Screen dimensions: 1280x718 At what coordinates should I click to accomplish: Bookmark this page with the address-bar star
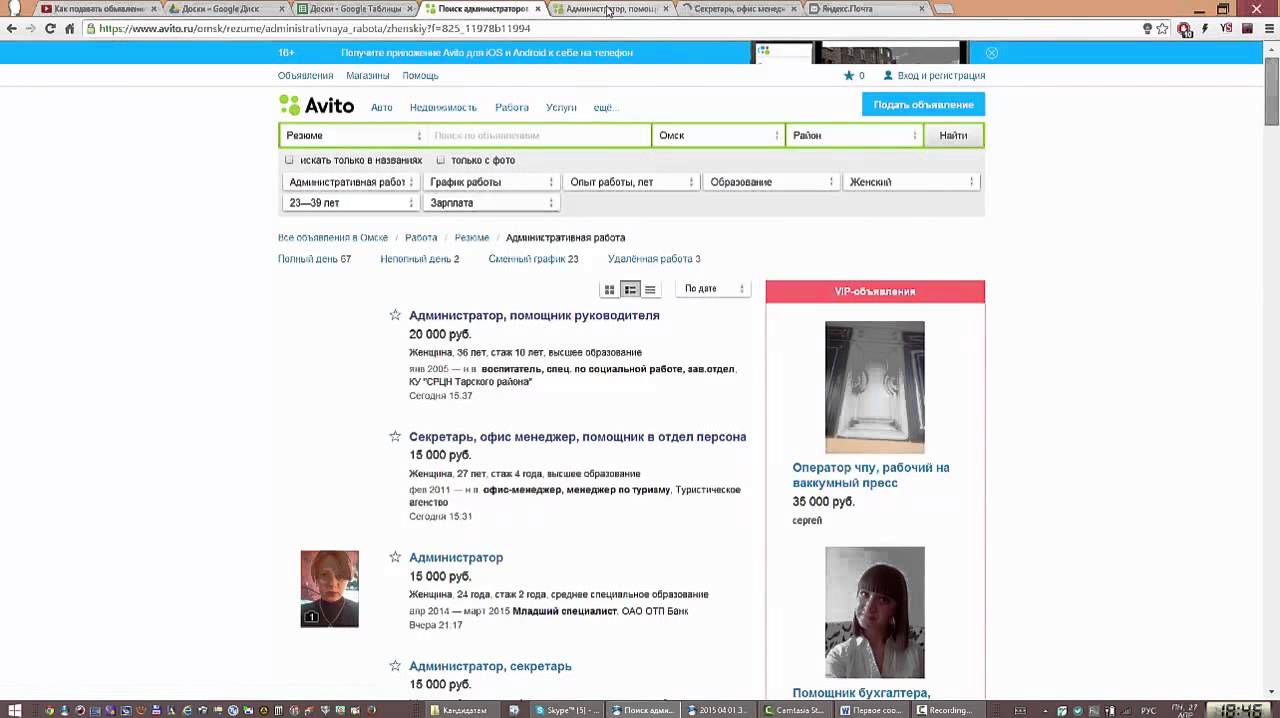click(1163, 29)
